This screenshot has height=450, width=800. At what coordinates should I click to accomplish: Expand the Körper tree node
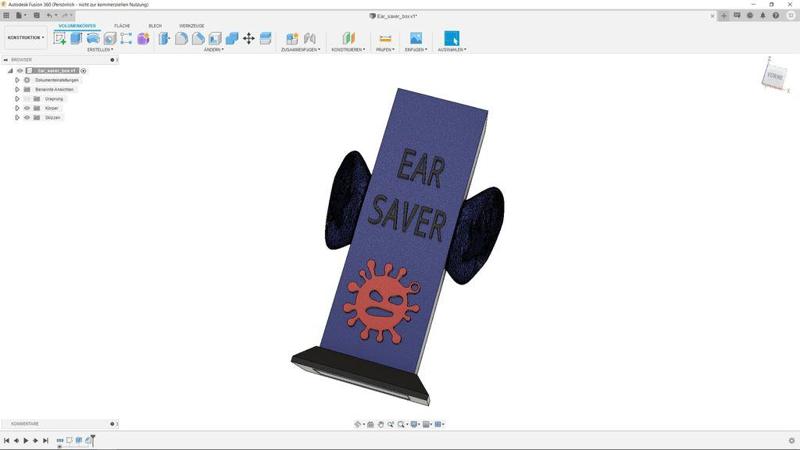[x=17, y=108]
